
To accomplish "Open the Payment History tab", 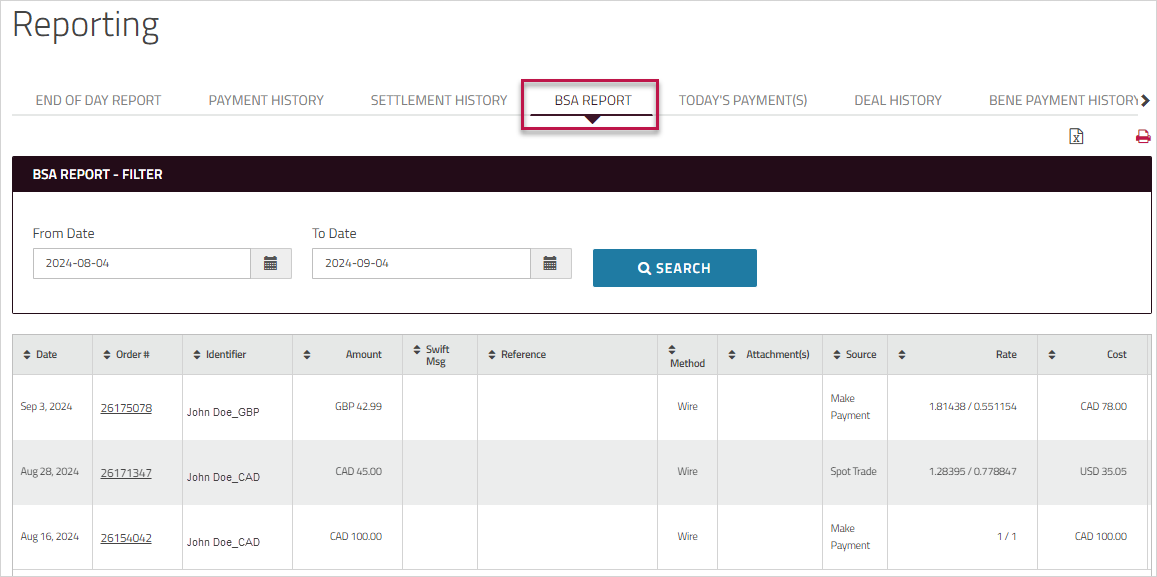I will point(266,100).
